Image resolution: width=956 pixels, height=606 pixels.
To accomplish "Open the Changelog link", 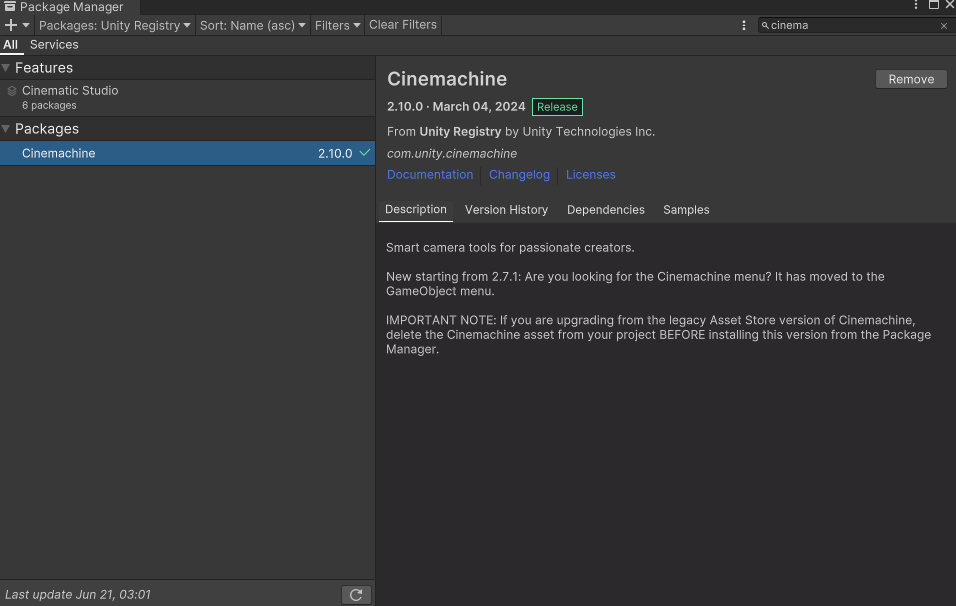I will click(519, 174).
